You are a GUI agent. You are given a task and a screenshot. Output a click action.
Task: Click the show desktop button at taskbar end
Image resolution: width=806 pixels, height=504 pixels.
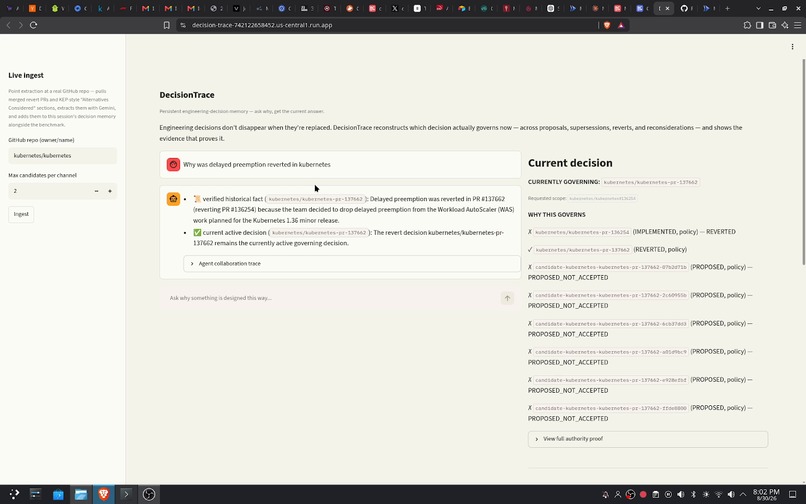pos(792,494)
